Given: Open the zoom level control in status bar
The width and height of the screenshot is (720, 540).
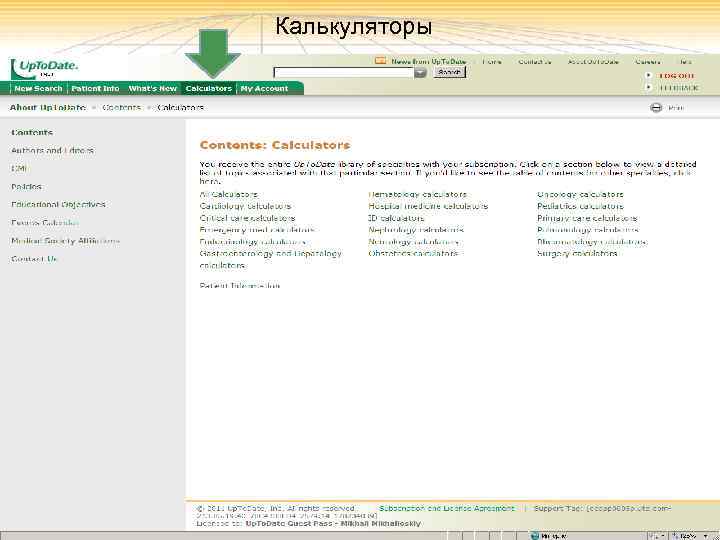Looking at the screenshot, I should 690,536.
